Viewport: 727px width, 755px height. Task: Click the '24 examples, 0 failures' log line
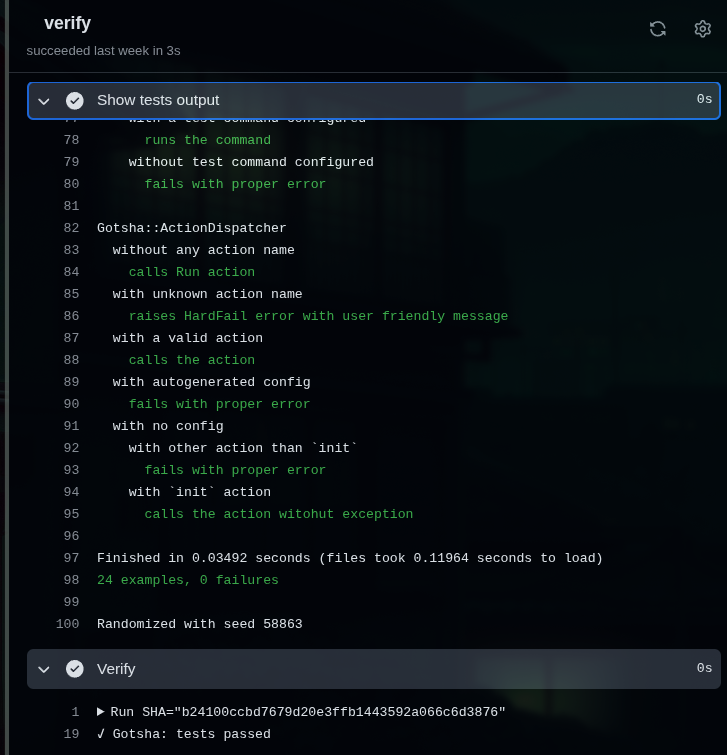tap(188, 580)
